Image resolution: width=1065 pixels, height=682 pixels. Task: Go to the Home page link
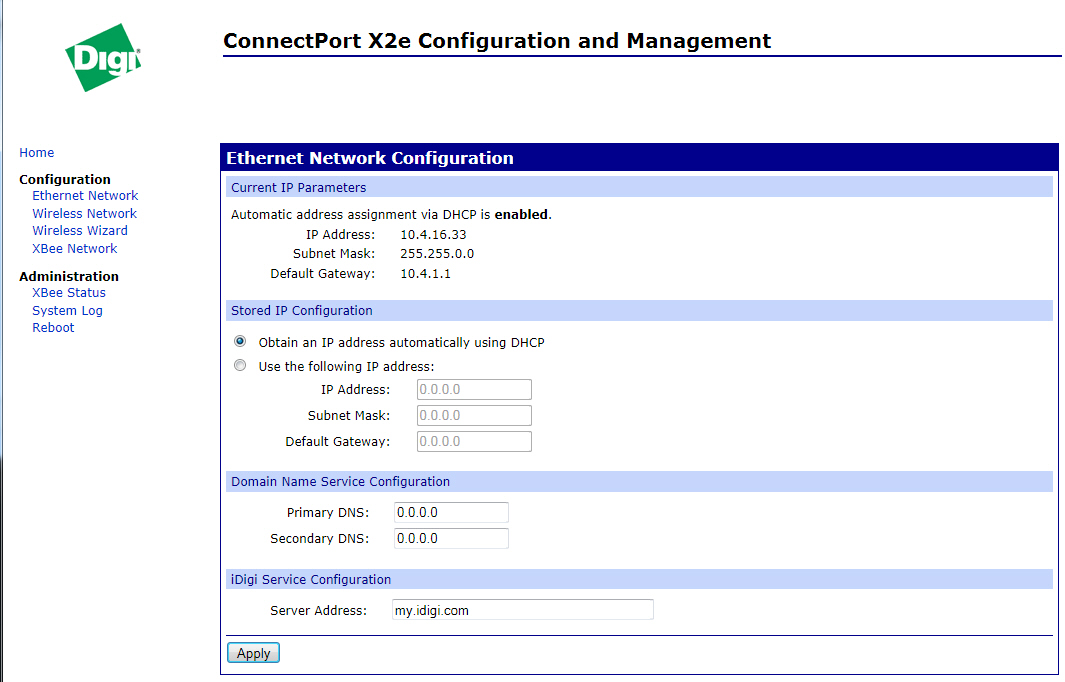pyautogui.click(x=37, y=153)
